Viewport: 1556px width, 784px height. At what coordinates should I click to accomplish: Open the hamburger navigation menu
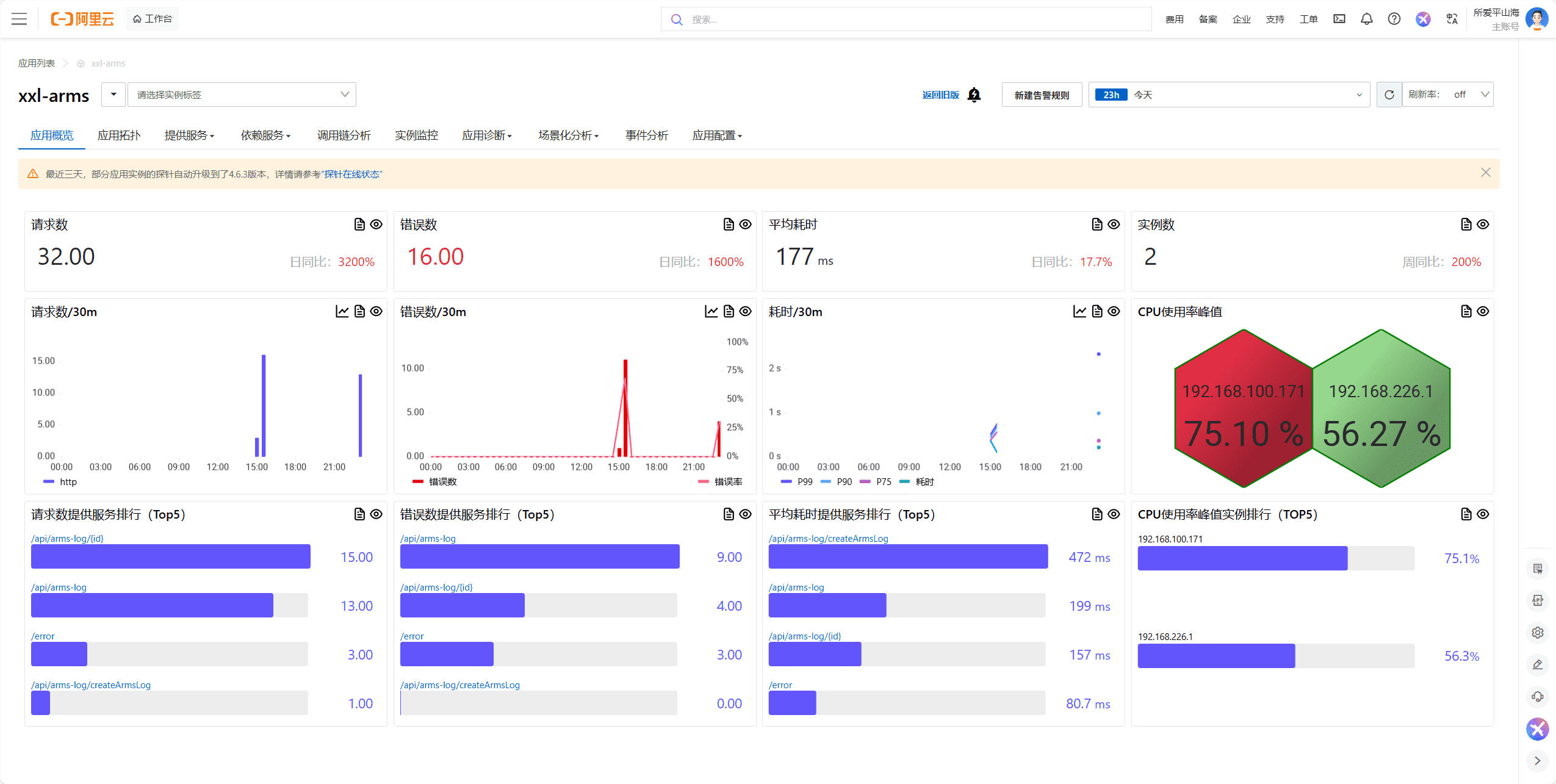click(x=20, y=19)
